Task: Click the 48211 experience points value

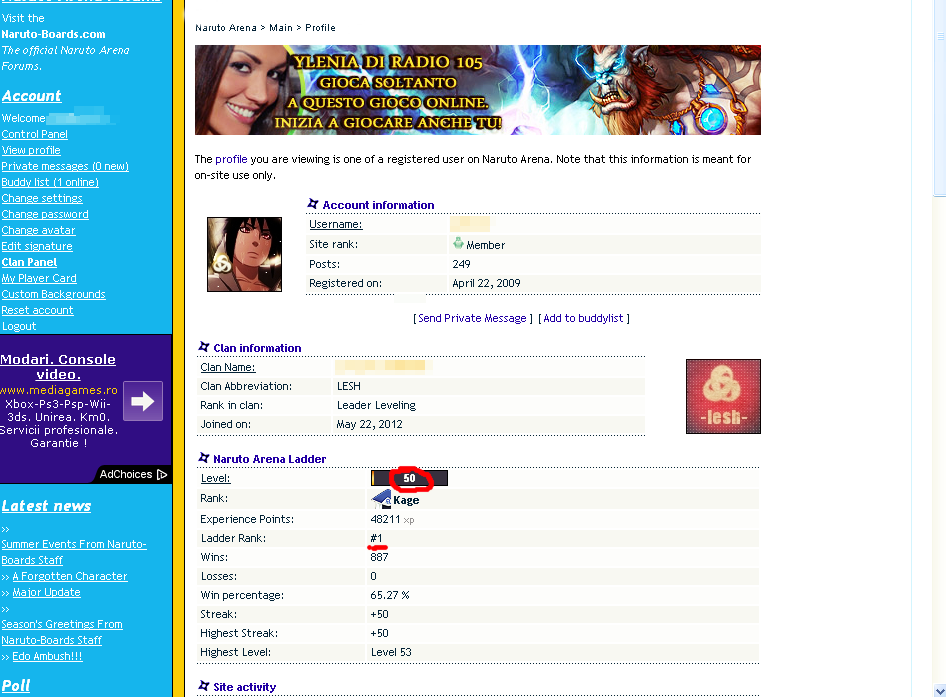Action: click(386, 519)
